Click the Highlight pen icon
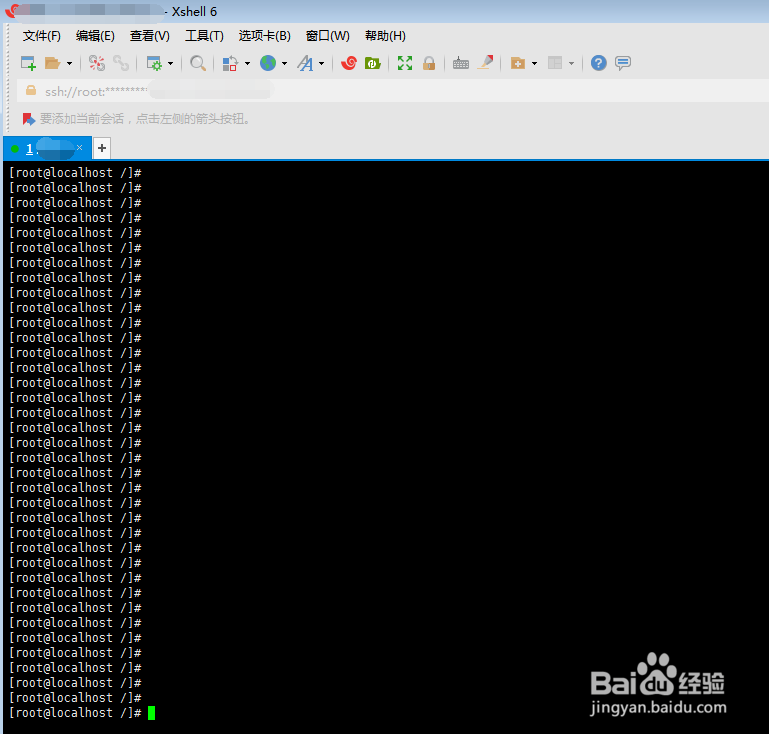 click(486, 62)
